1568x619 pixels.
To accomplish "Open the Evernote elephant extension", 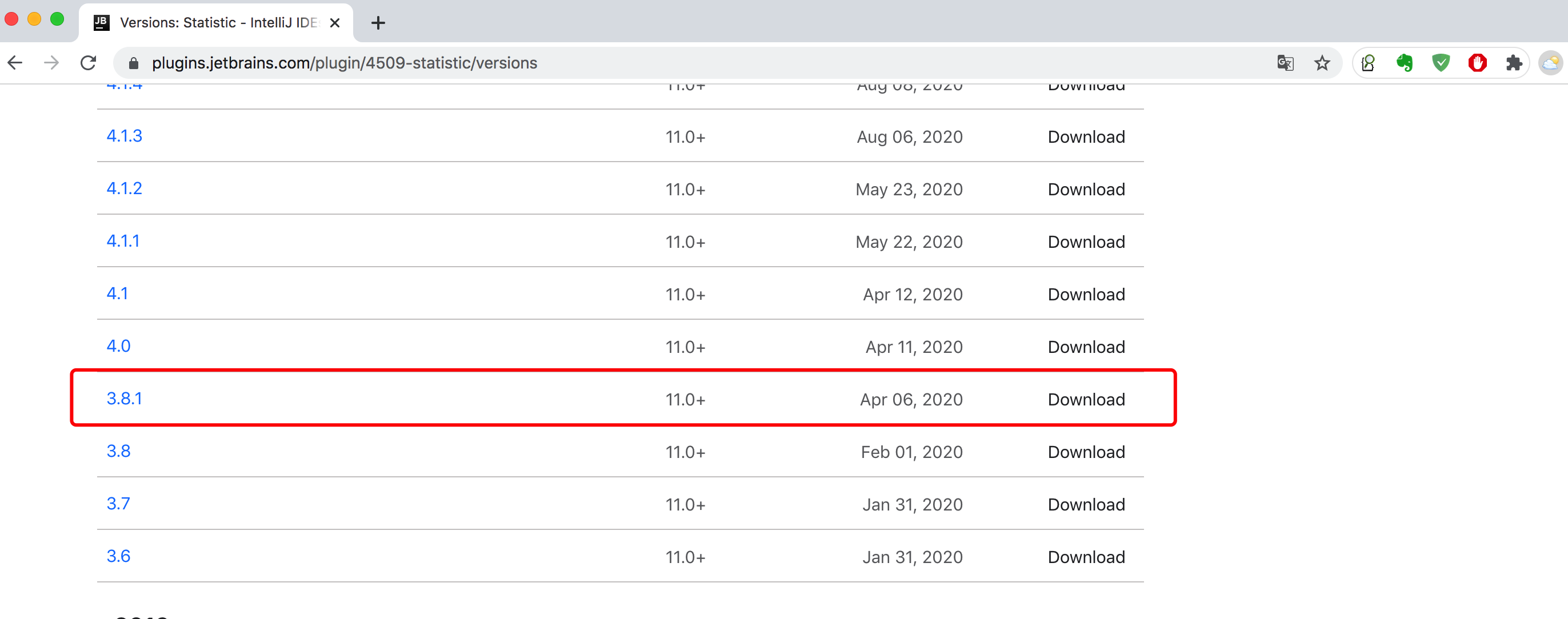I will 1404,63.
